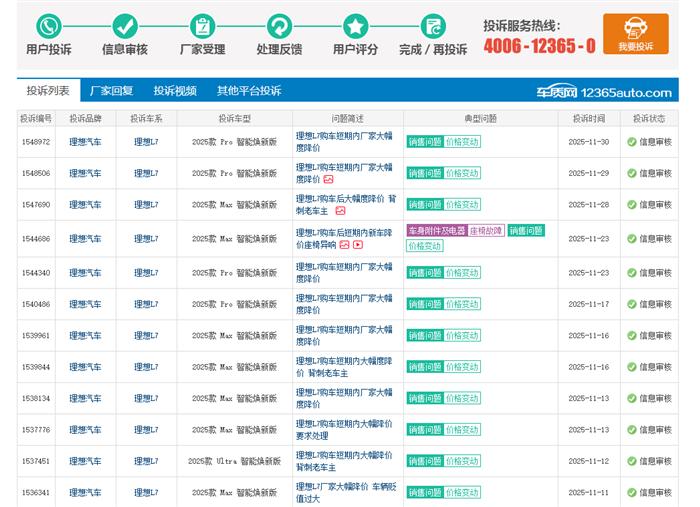Click the 厂家受理 clipboard step icon
The width and height of the screenshot is (700, 507).
[202, 26]
